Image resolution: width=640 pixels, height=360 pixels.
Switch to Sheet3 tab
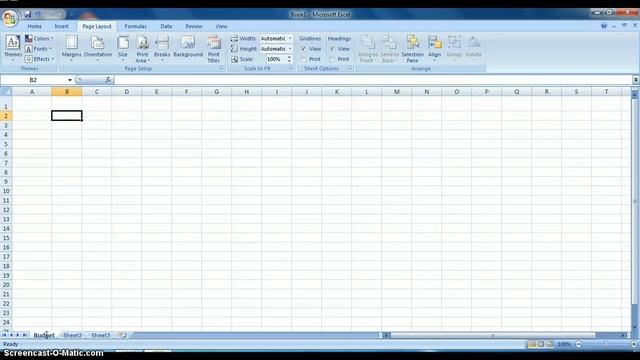click(100, 335)
